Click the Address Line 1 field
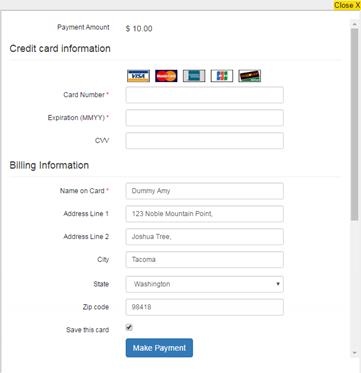This screenshot has width=361, height=373. coord(205,214)
